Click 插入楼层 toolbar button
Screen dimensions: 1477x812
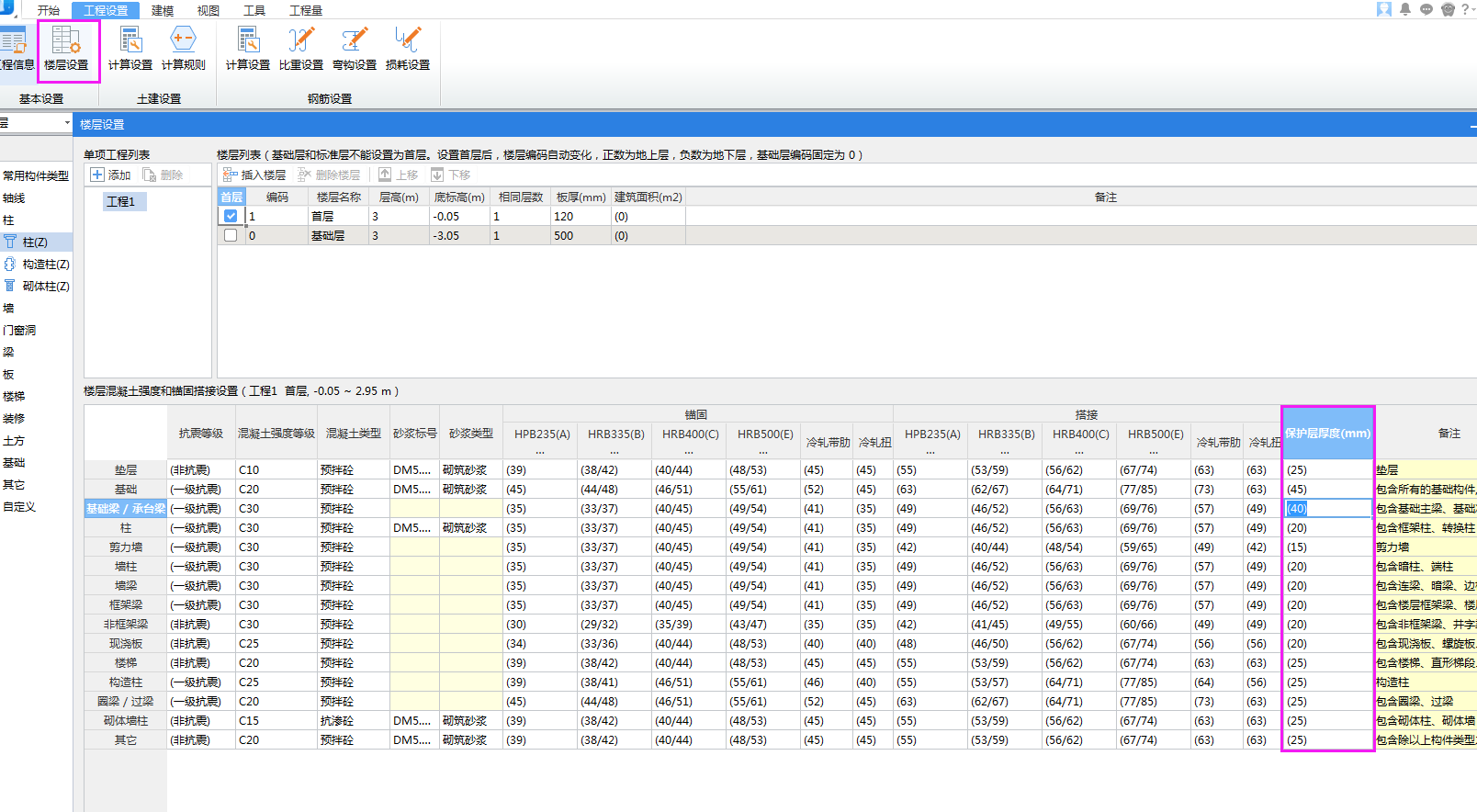tap(254, 175)
